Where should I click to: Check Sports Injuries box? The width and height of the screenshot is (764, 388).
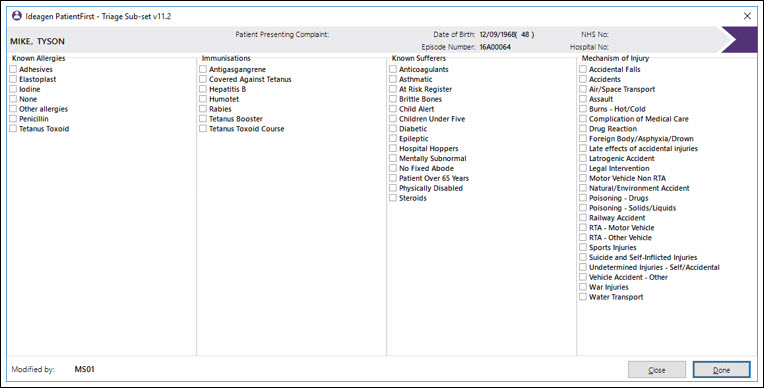[583, 247]
